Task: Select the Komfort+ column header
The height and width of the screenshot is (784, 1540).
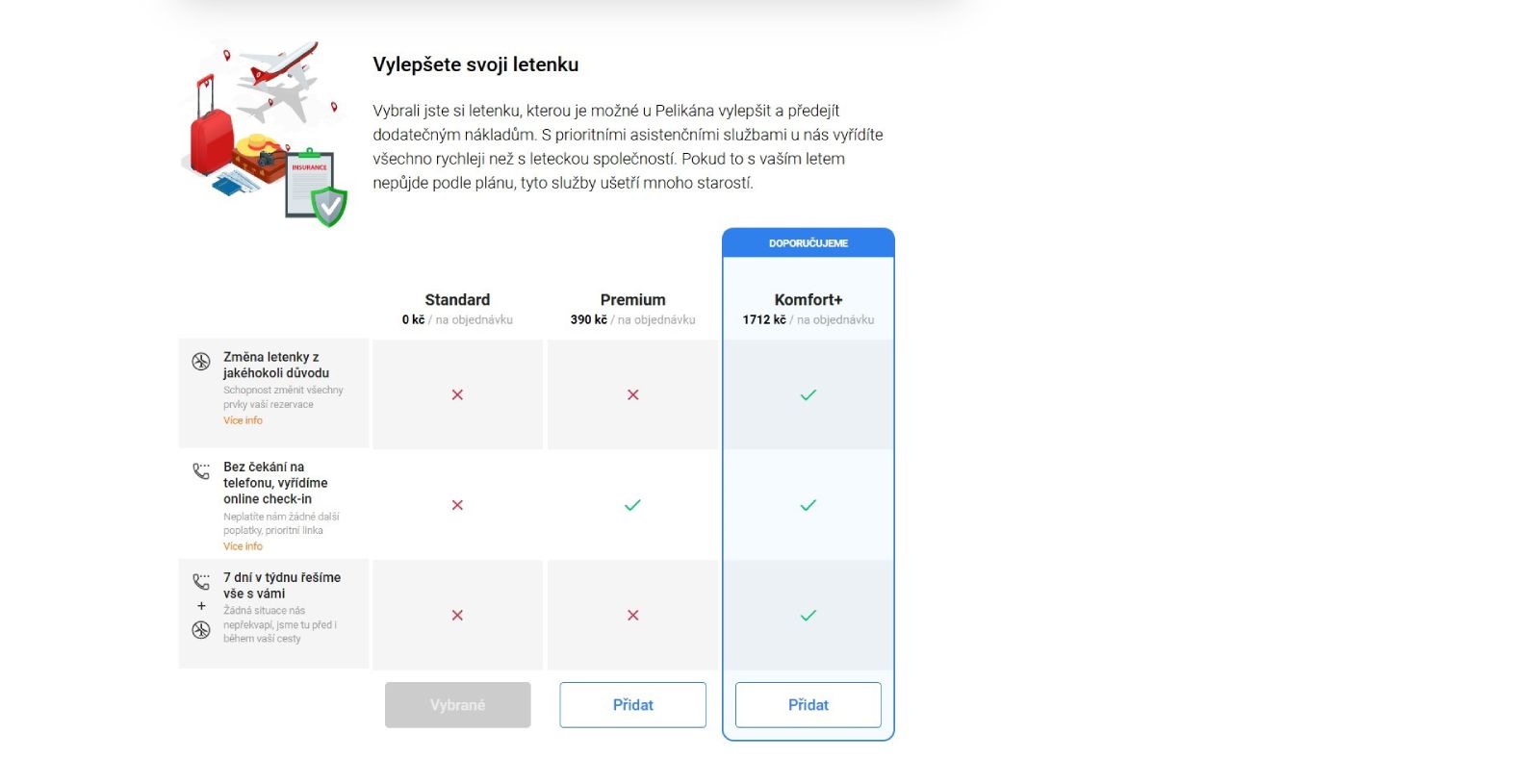Action: click(808, 300)
